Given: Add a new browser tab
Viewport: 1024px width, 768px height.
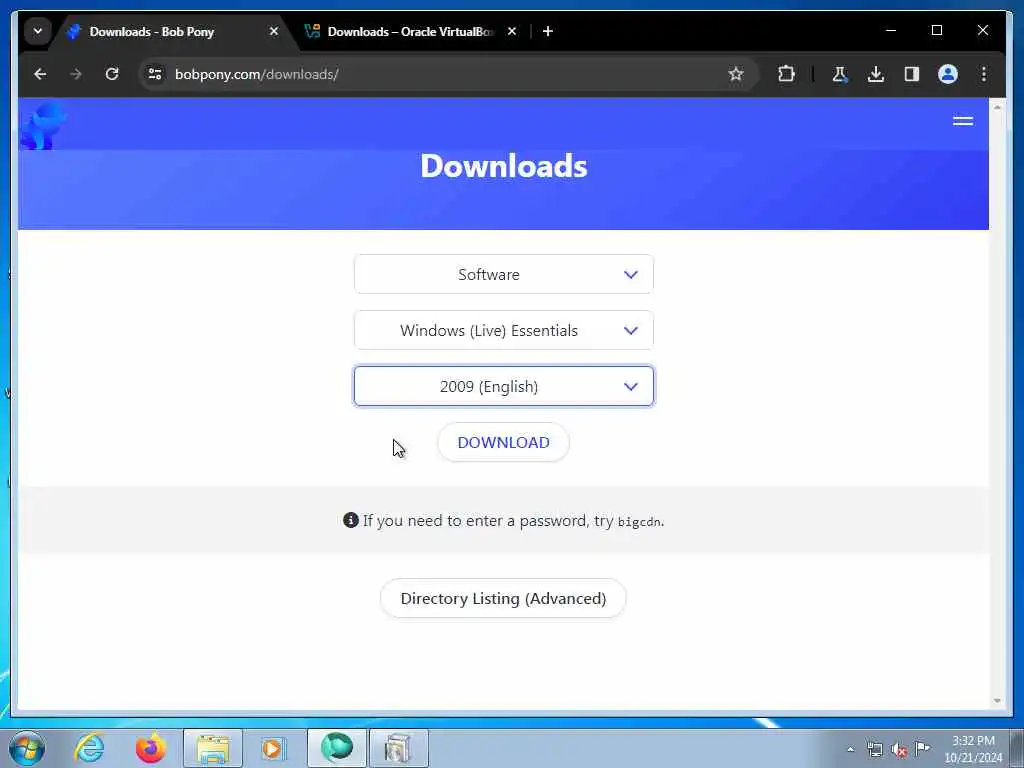Looking at the screenshot, I should point(548,31).
